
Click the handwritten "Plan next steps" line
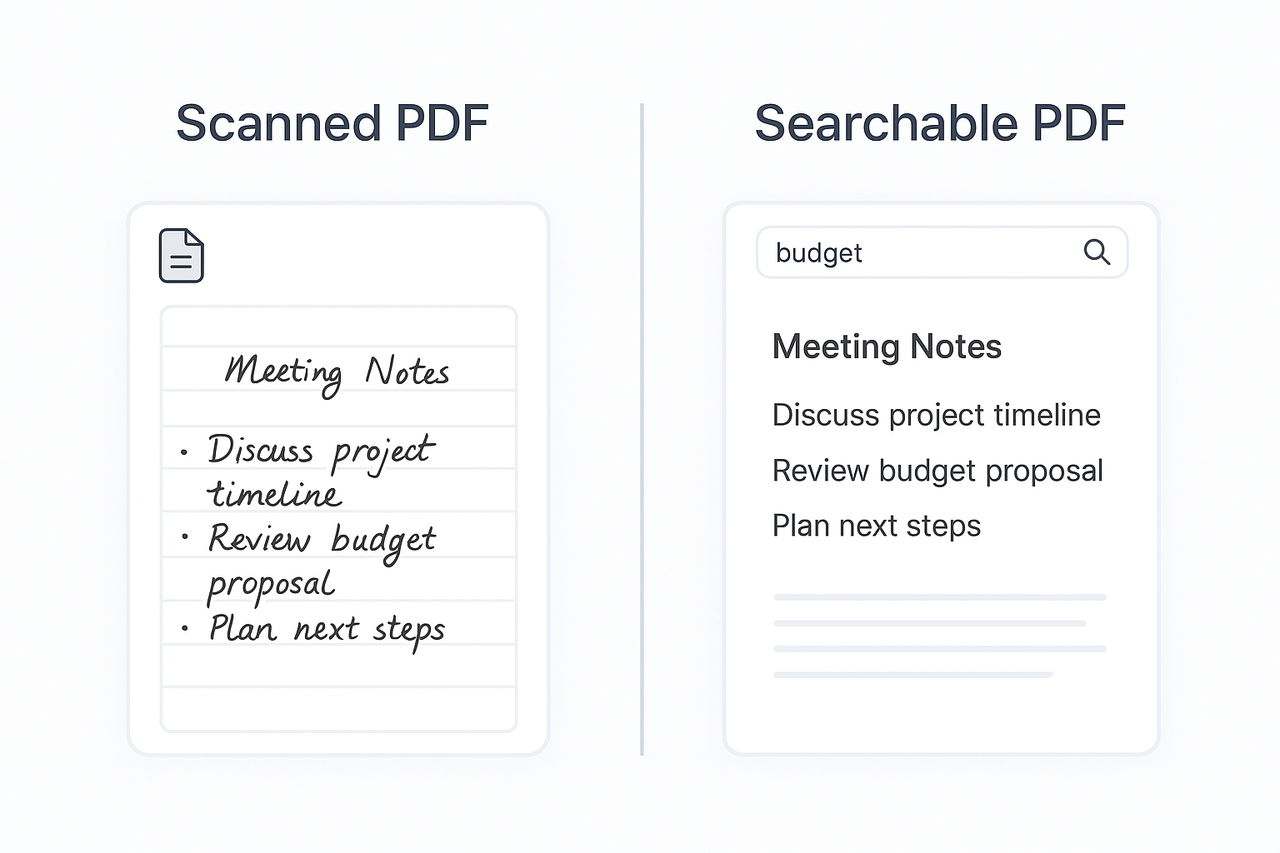tap(326, 630)
